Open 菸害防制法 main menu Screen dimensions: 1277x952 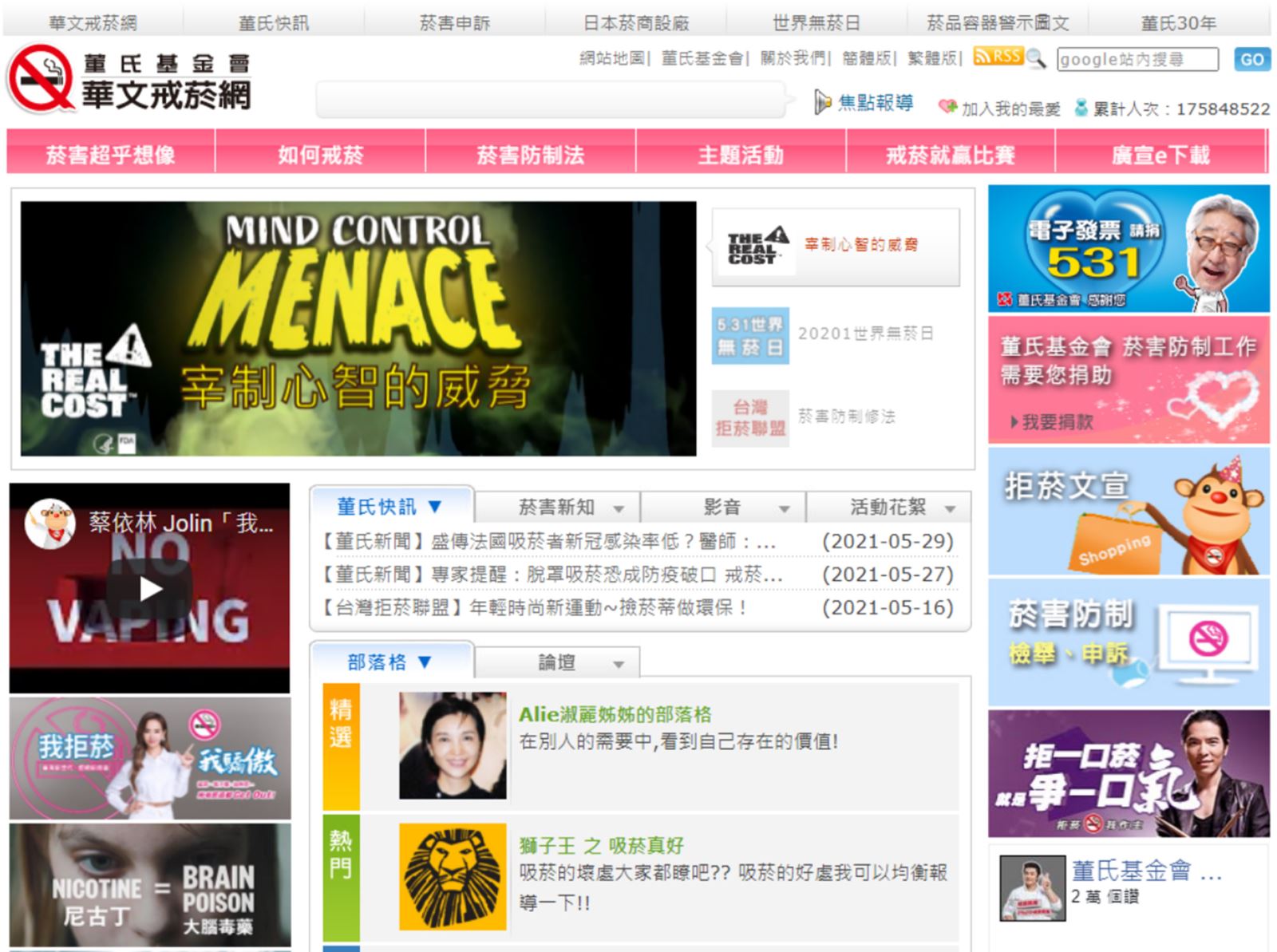pos(531,153)
